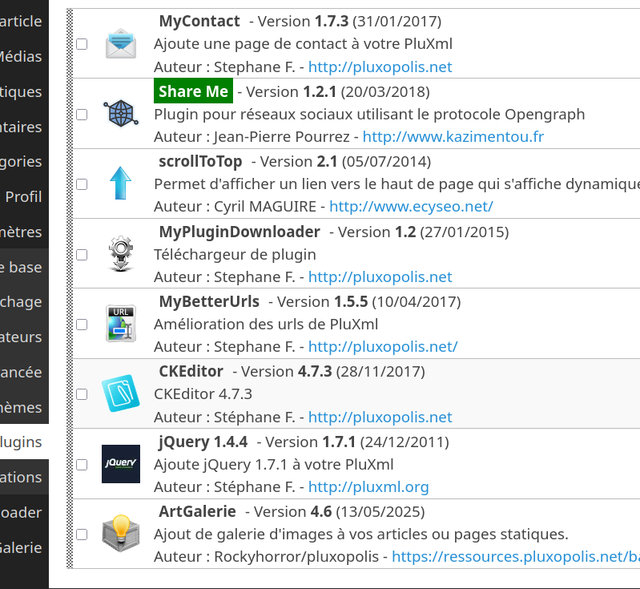
Task: Enable the CKEditor row checkbox
Action: (82, 394)
